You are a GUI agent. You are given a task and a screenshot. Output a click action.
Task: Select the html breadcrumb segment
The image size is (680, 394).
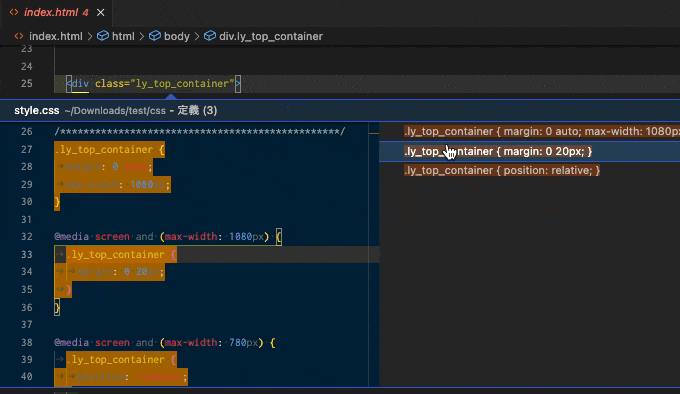123,36
